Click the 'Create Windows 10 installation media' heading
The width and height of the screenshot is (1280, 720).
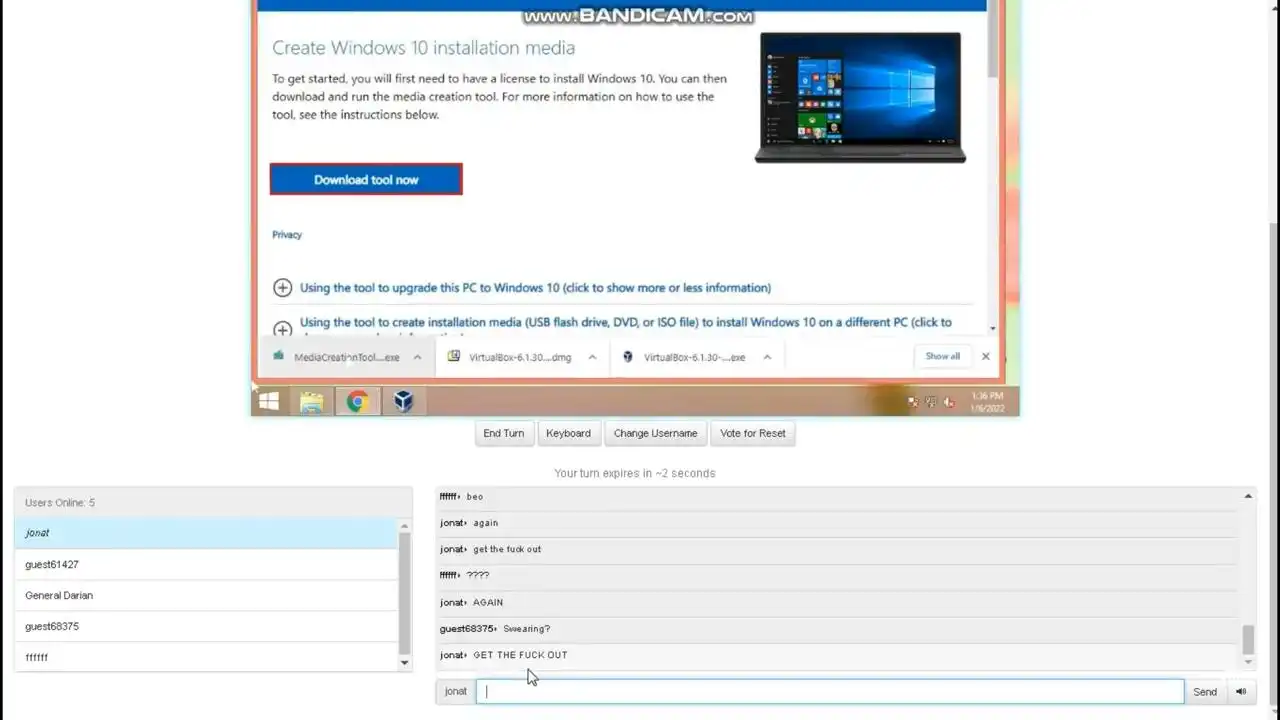[423, 48]
